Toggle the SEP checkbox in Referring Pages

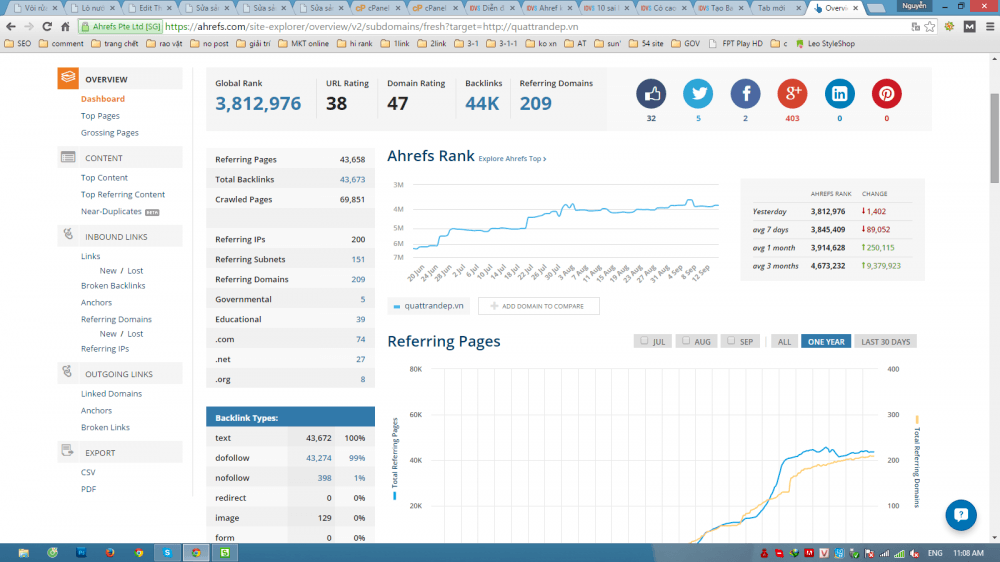pyautogui.click(x=730, y=342)
